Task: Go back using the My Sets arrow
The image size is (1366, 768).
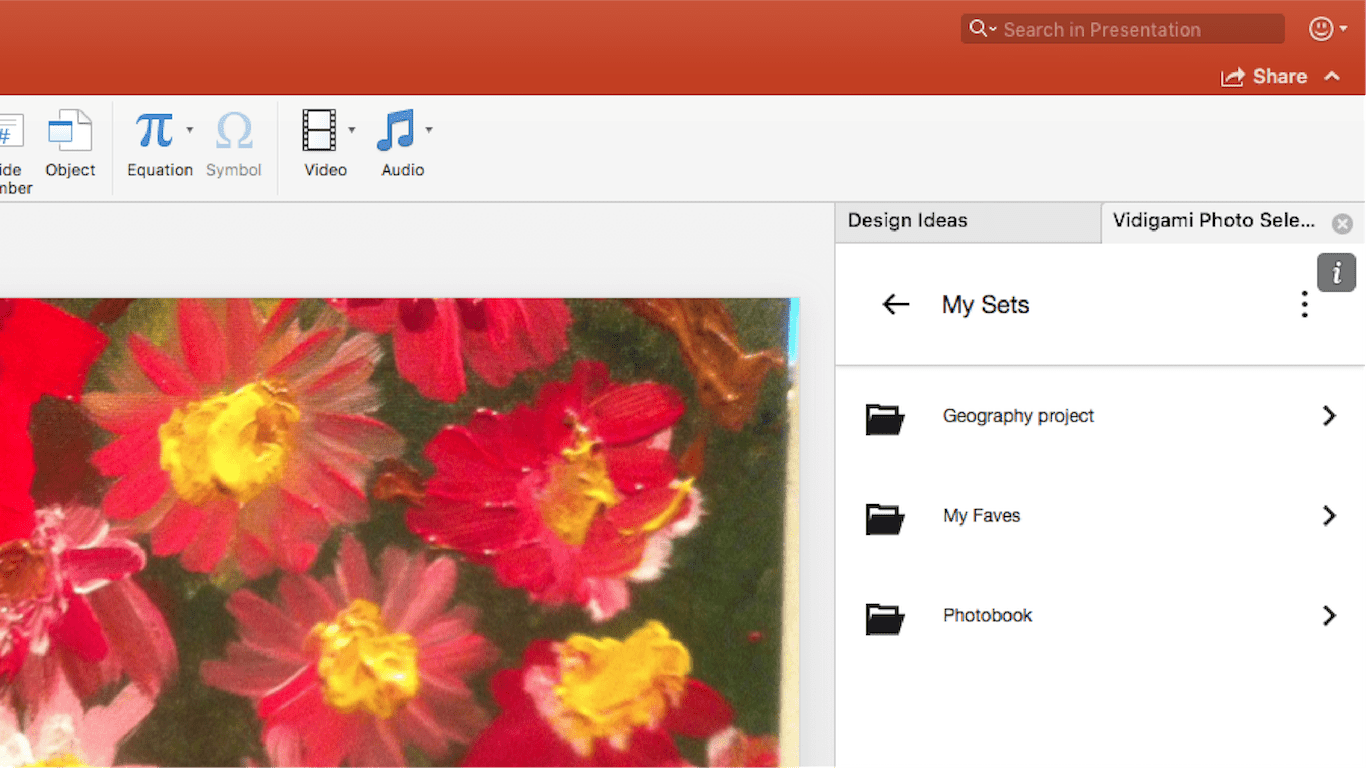Action: point(896,305)
